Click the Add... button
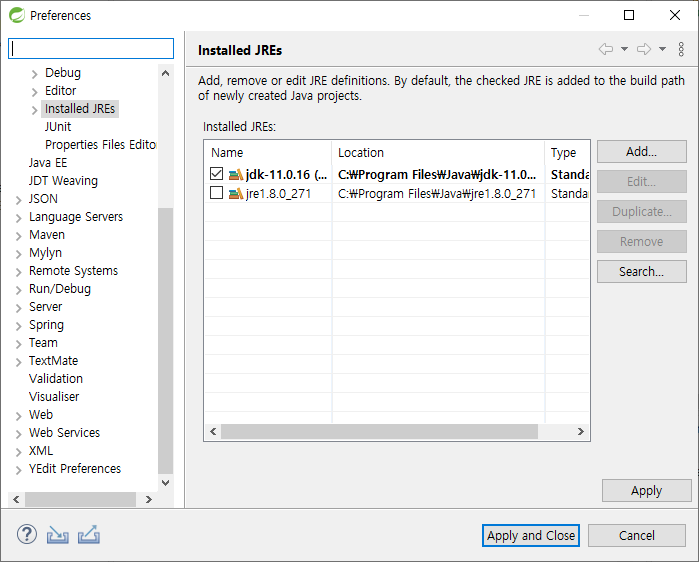This screenshot has width=699, height=562. [x=641, y=152]
